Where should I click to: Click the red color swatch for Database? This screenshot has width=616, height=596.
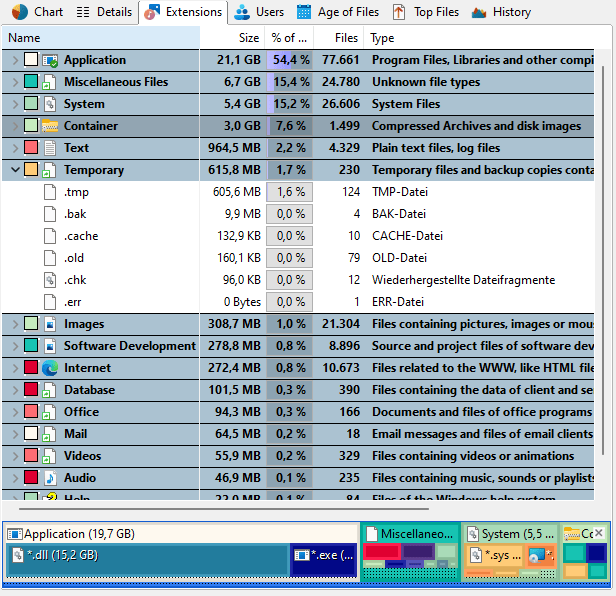[31, 390]
